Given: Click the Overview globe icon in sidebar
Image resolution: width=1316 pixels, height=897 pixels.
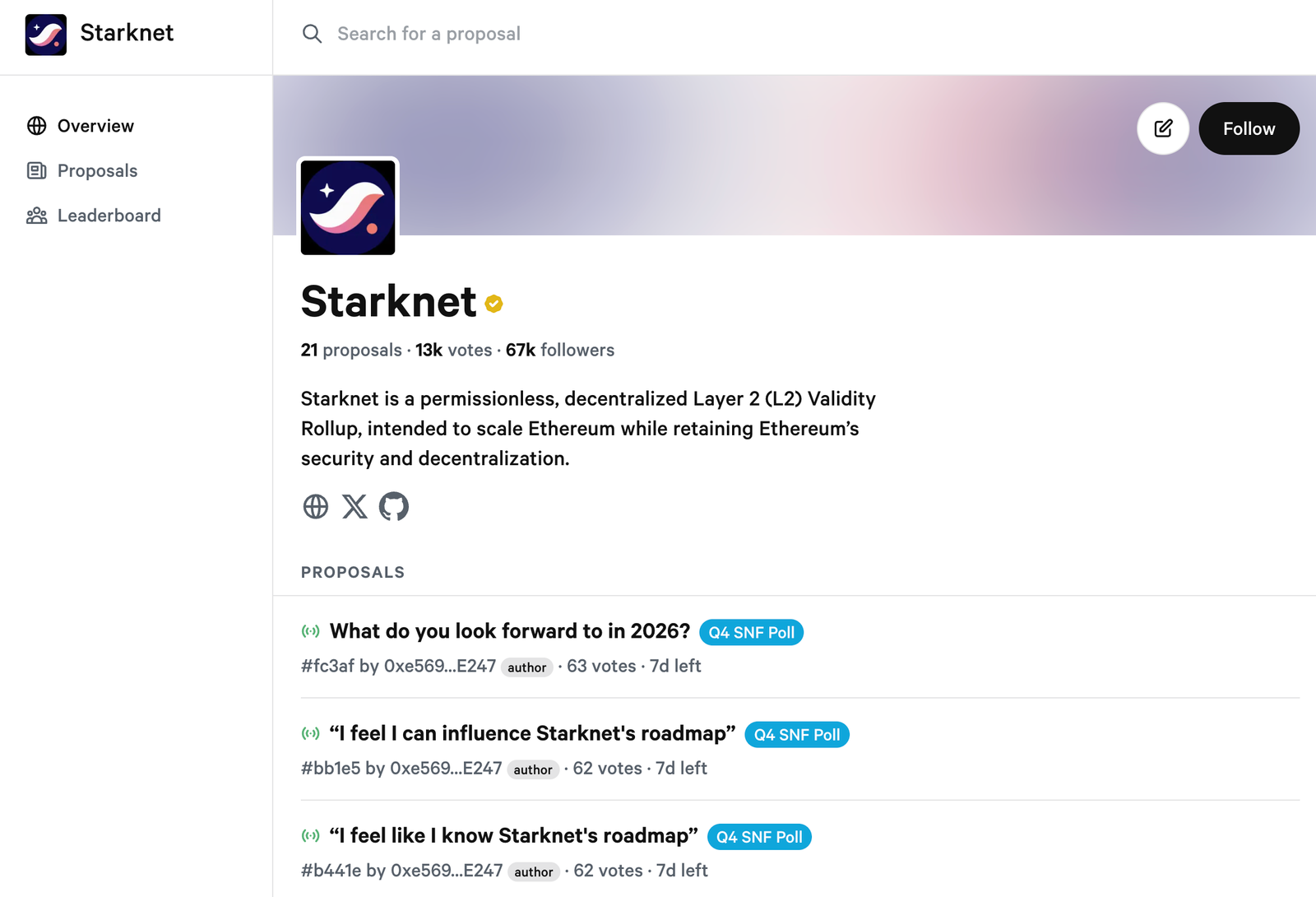Looking at the screenshot, I should click(37, 126).
